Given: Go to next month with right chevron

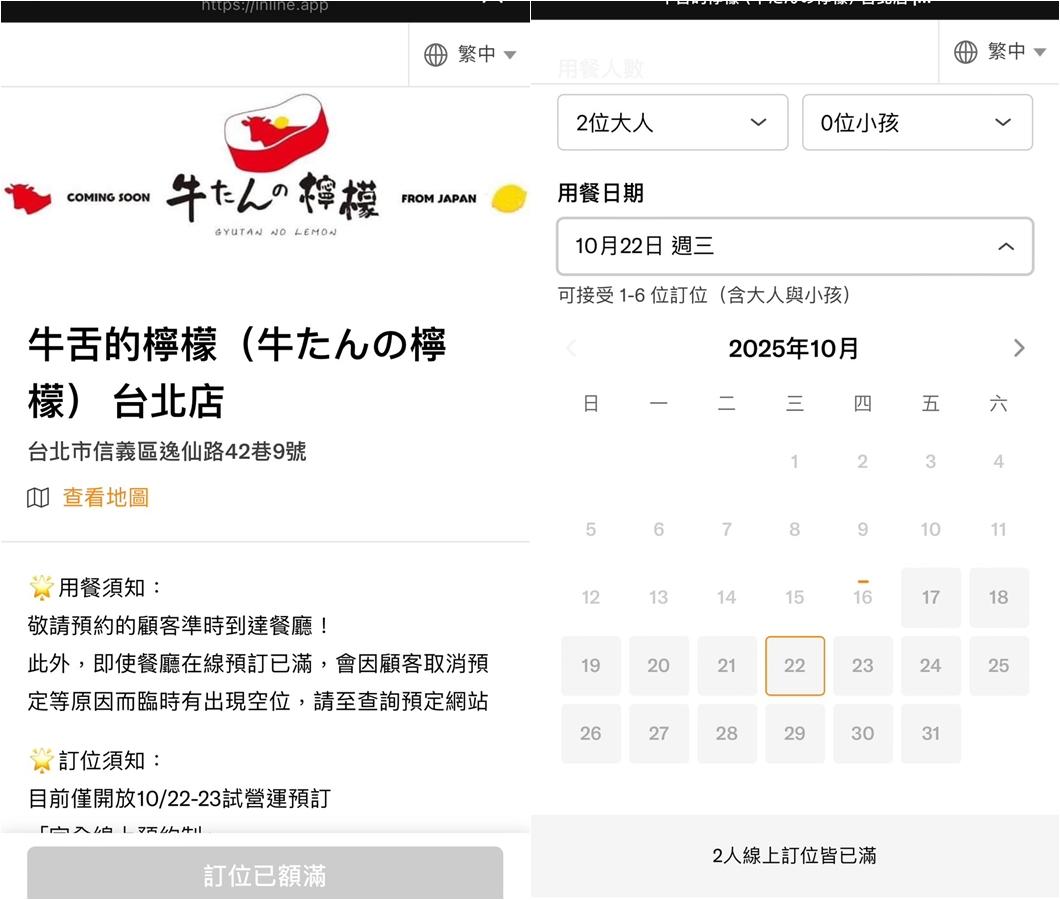Looking at the screenshot, I should click(1019, 348).
